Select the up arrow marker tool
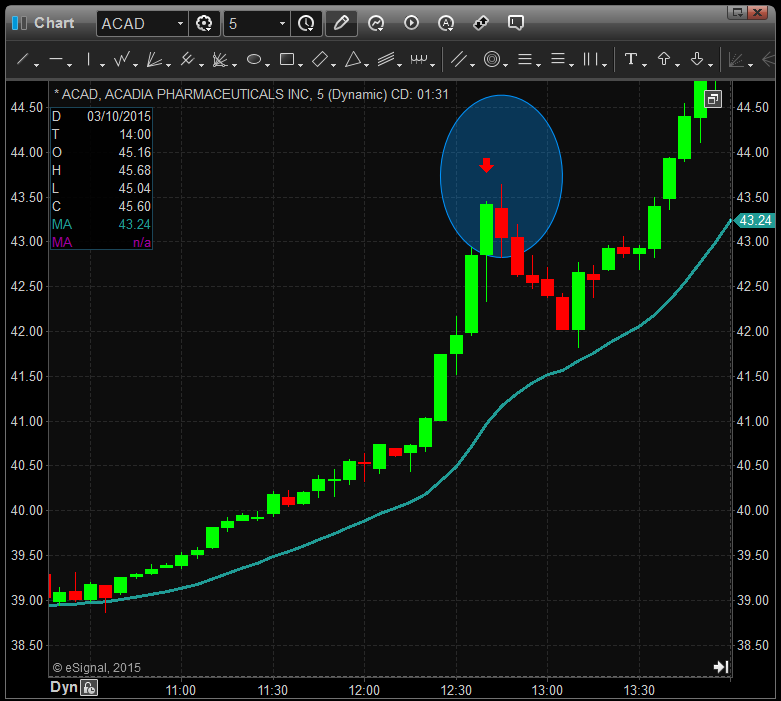 pos(663,59)
